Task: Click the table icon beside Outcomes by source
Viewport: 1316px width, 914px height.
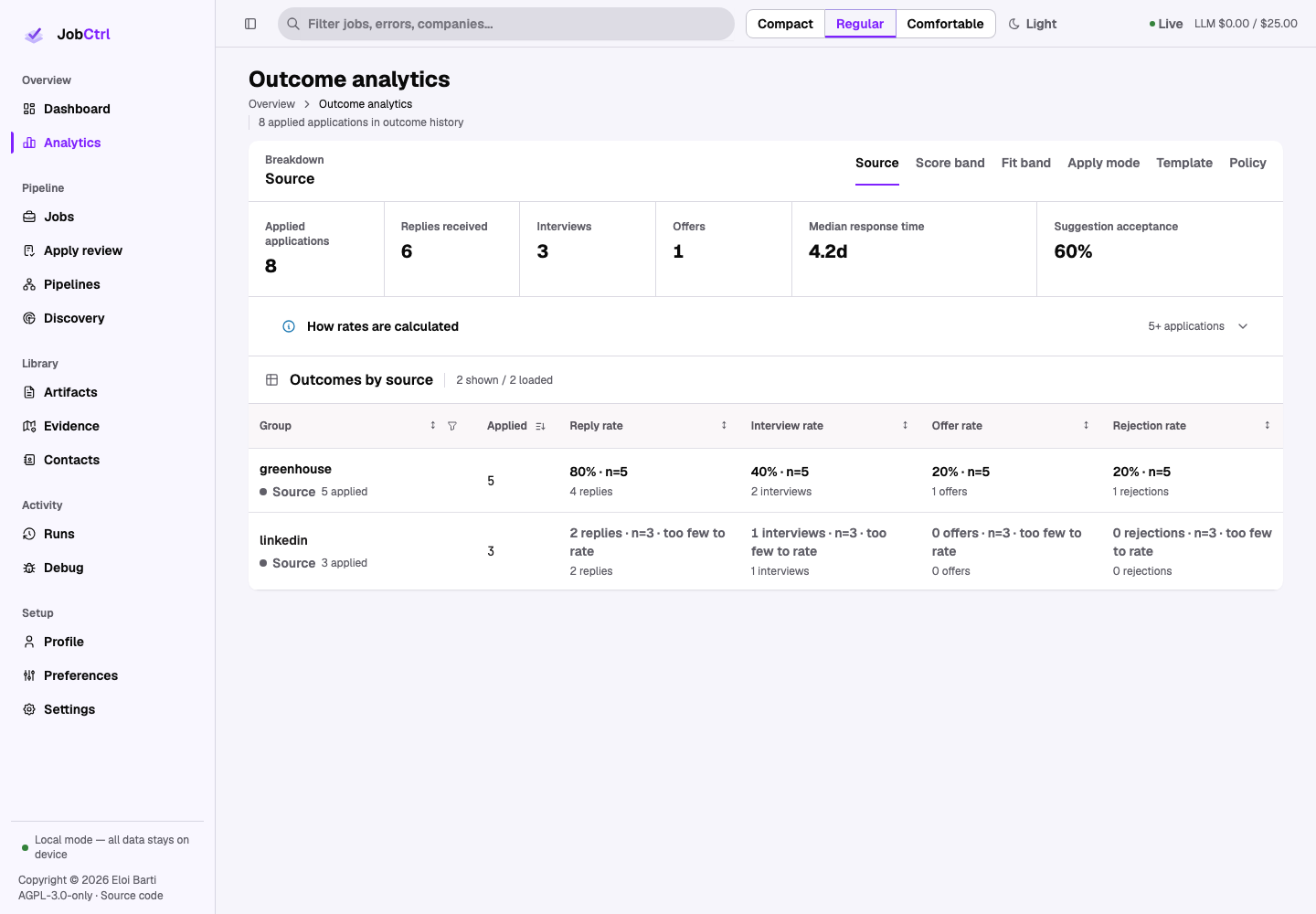Action: pyautogui.click(x=271, y=380)
